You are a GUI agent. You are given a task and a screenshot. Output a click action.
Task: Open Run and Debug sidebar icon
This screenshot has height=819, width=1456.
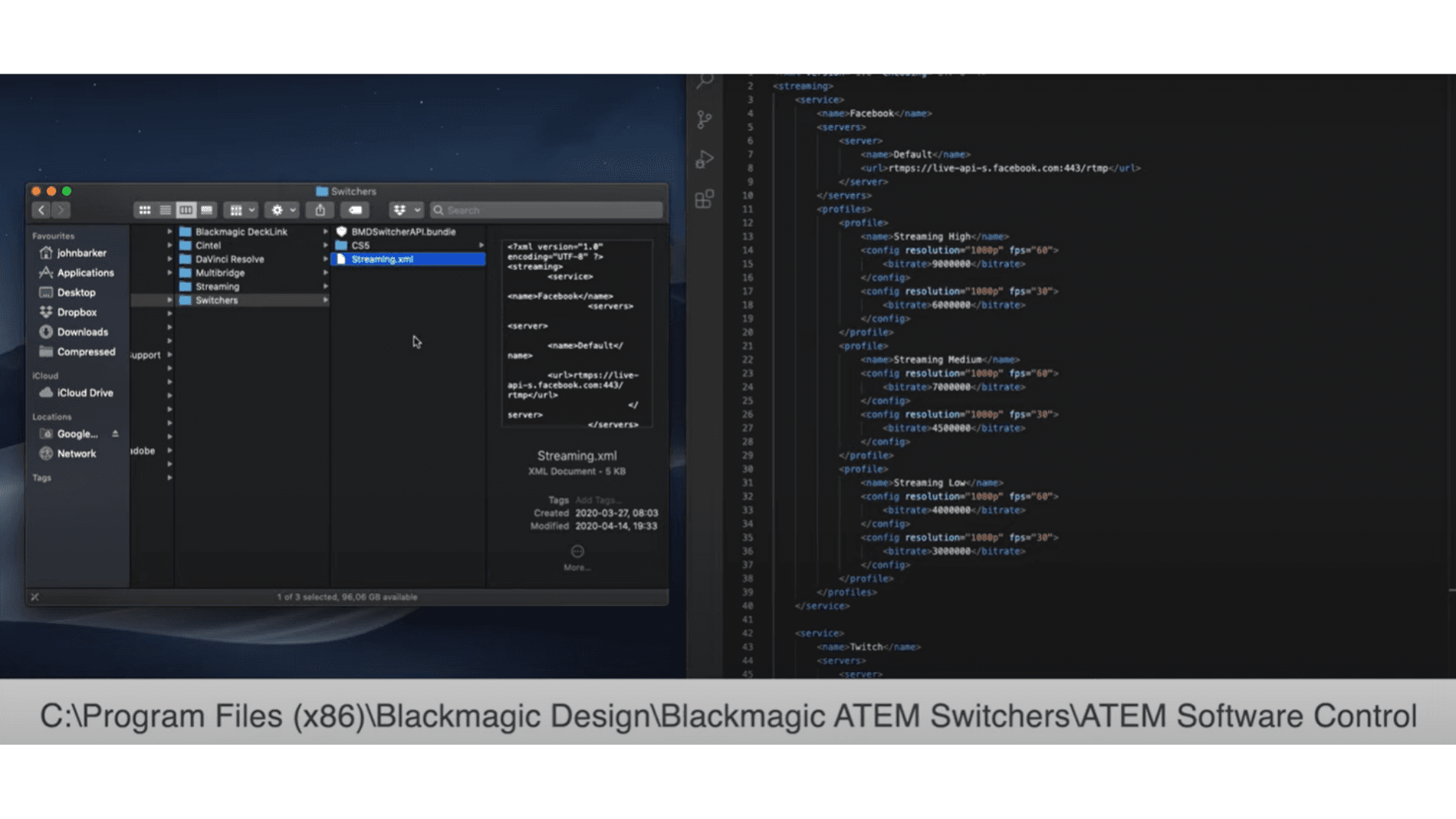[704, 159]
